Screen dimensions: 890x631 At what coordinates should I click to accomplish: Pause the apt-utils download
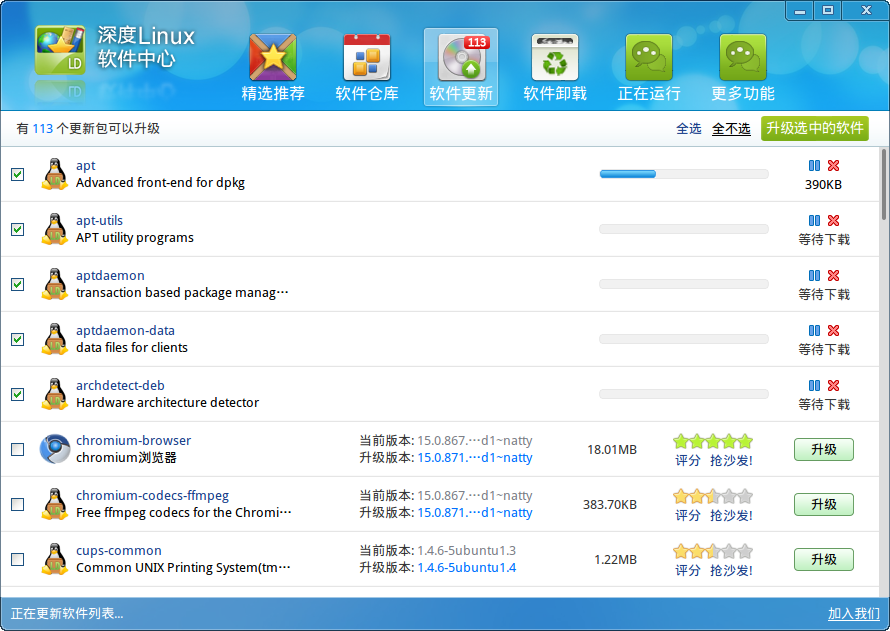(x=814, y=221)
